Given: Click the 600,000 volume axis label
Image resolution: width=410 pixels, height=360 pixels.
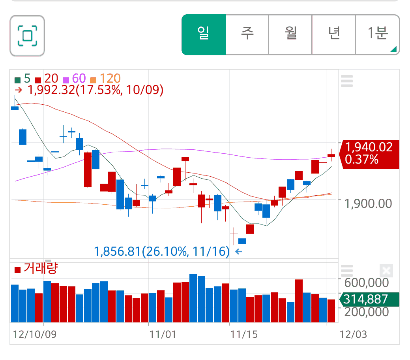Looking at the screenshot, I should (366, 283).
